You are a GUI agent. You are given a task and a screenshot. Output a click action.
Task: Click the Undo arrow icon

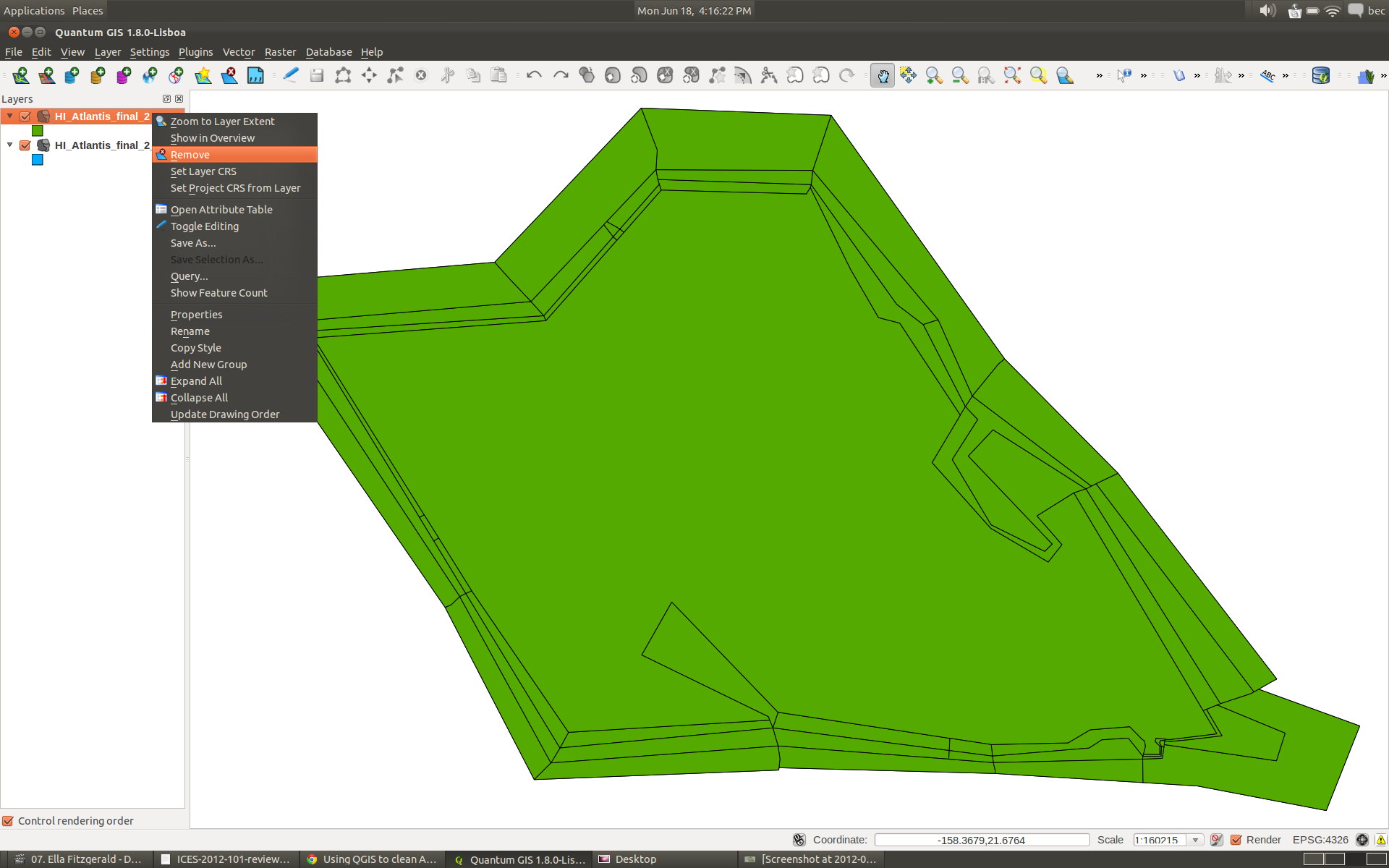pyautogui.click(x=534, y=75)
